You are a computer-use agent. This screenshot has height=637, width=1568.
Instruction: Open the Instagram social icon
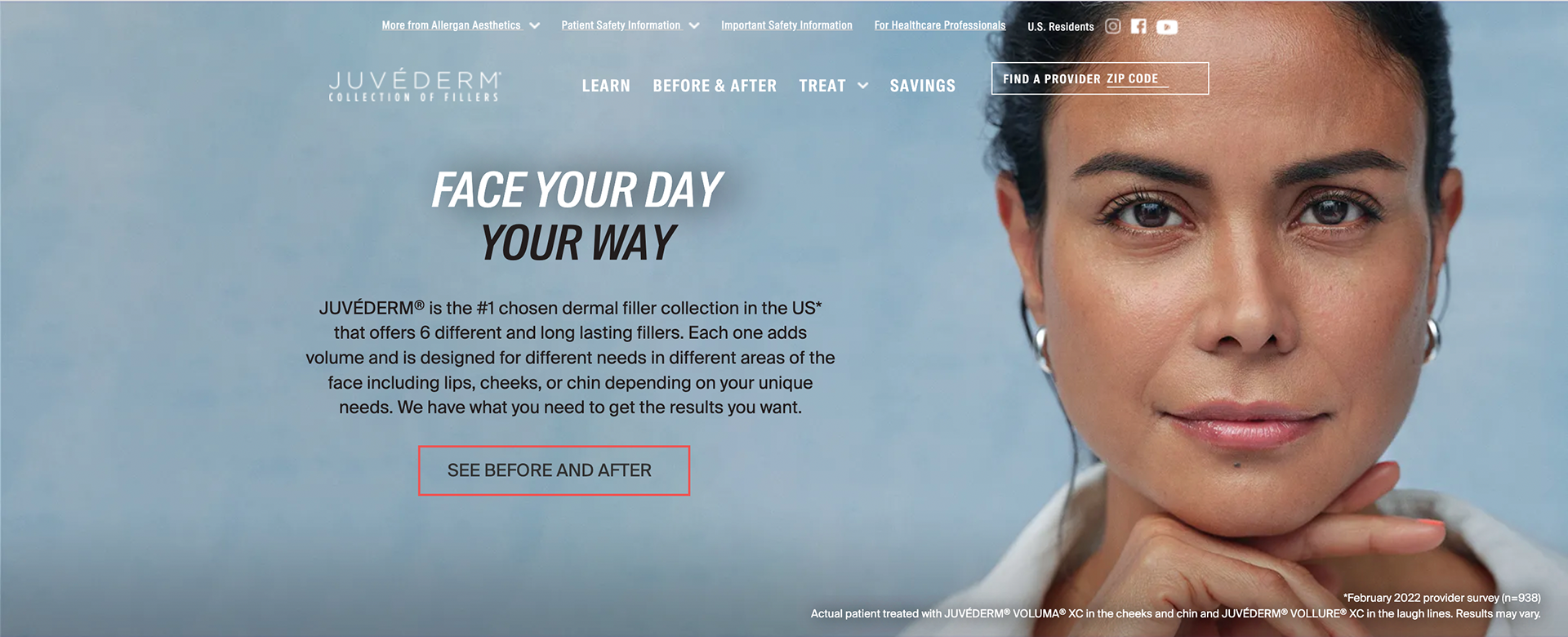[x=1112, y=26]
